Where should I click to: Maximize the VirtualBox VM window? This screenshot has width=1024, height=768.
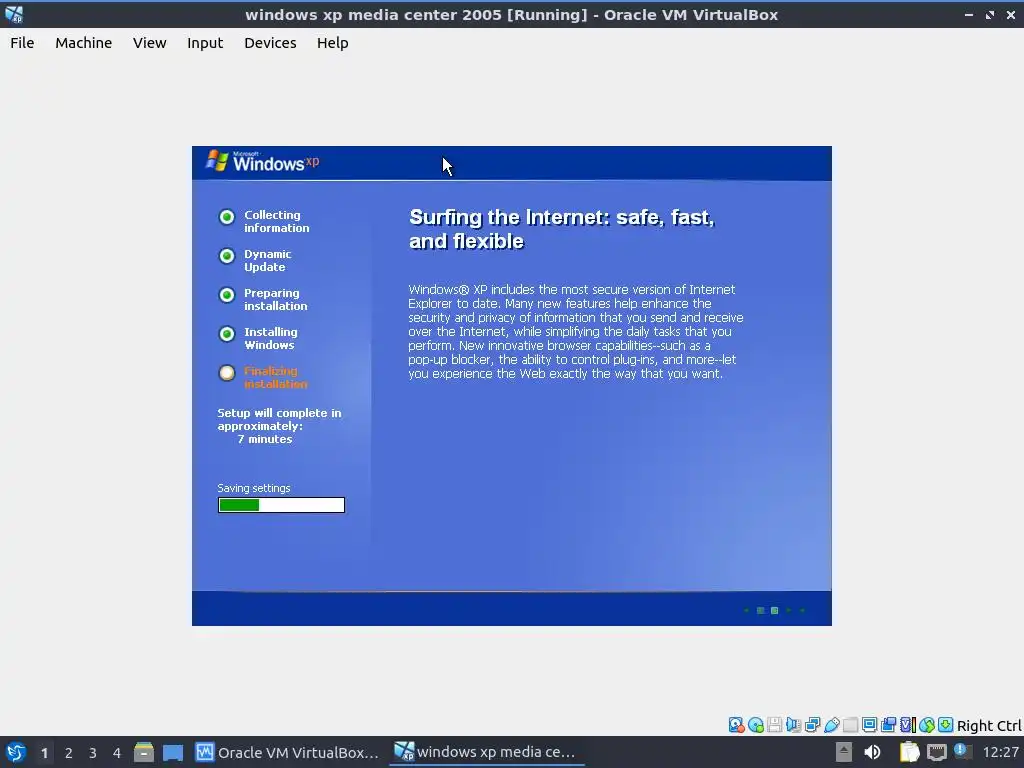click(990, 14)
